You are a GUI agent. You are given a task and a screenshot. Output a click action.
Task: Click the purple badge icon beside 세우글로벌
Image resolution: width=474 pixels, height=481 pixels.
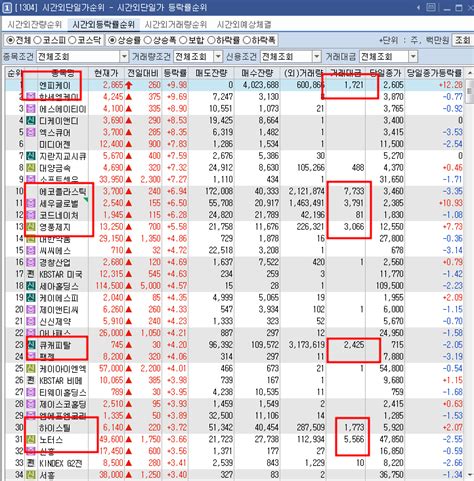(x=31, y=203)
